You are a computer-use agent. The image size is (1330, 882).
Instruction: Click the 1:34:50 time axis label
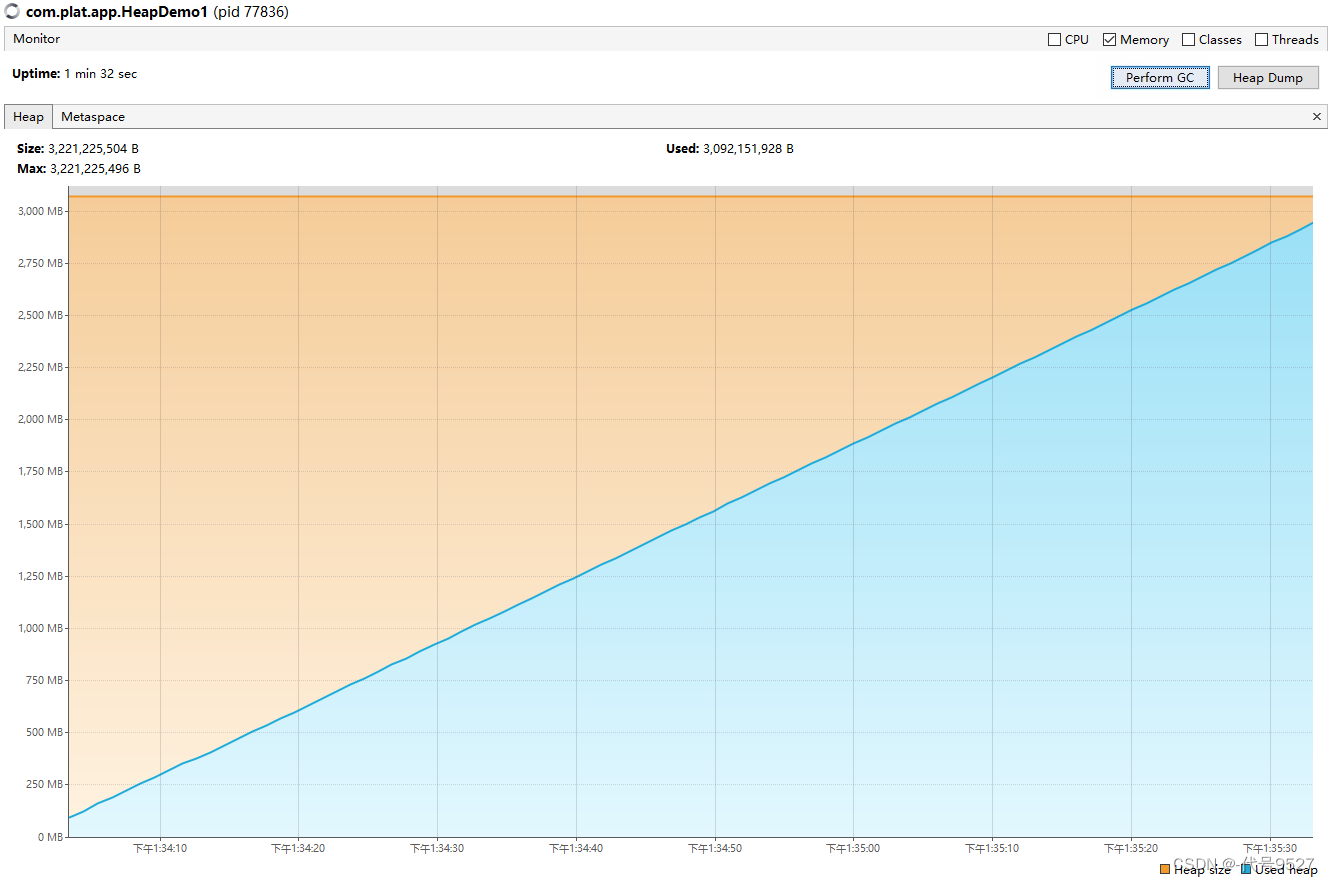715,848
